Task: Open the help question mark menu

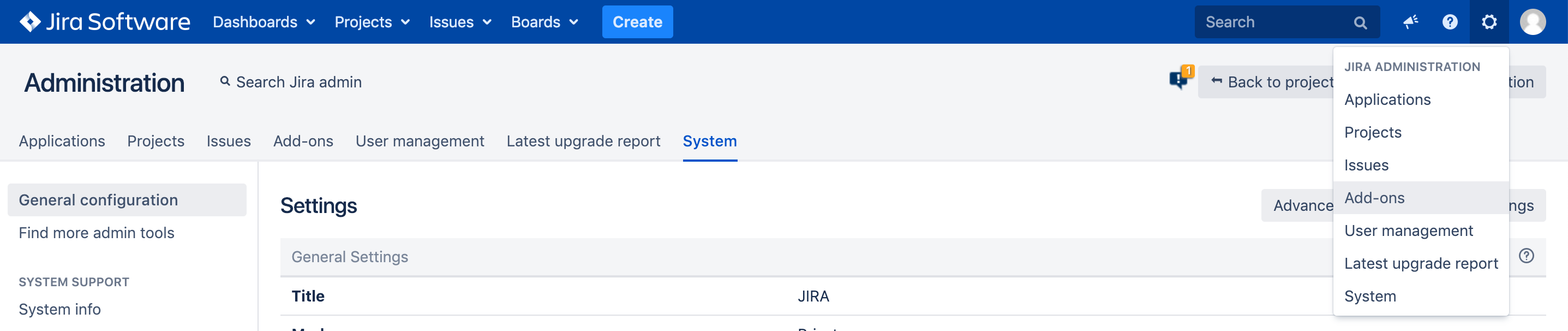Action: [1450, 22]
